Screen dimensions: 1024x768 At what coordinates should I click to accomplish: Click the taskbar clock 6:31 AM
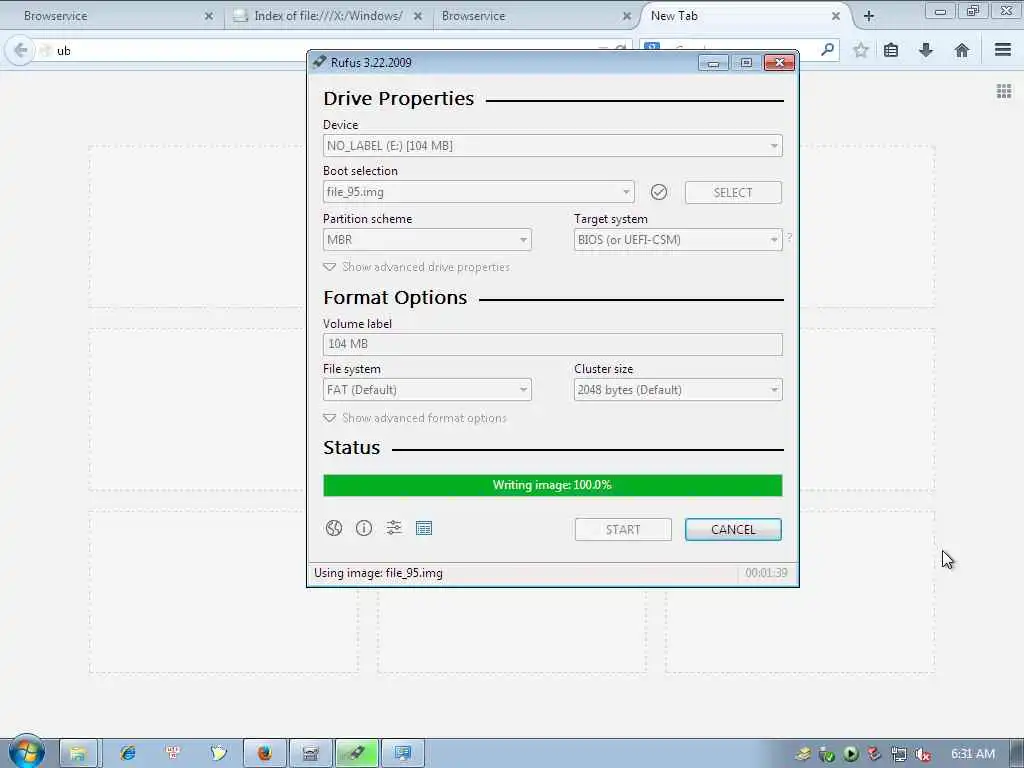click(973, 754)
